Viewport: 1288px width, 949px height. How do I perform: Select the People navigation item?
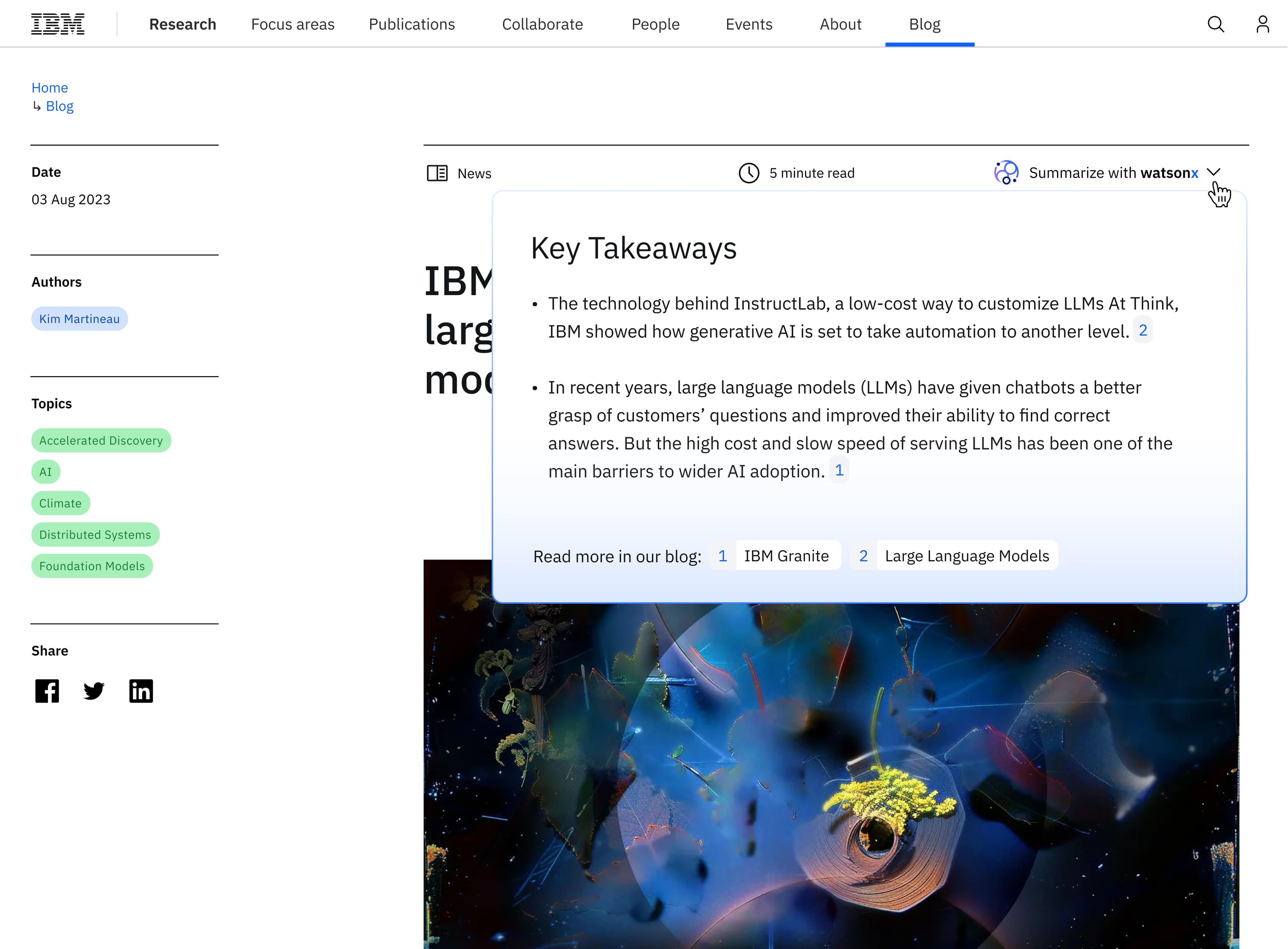click(x=655, y=24)
